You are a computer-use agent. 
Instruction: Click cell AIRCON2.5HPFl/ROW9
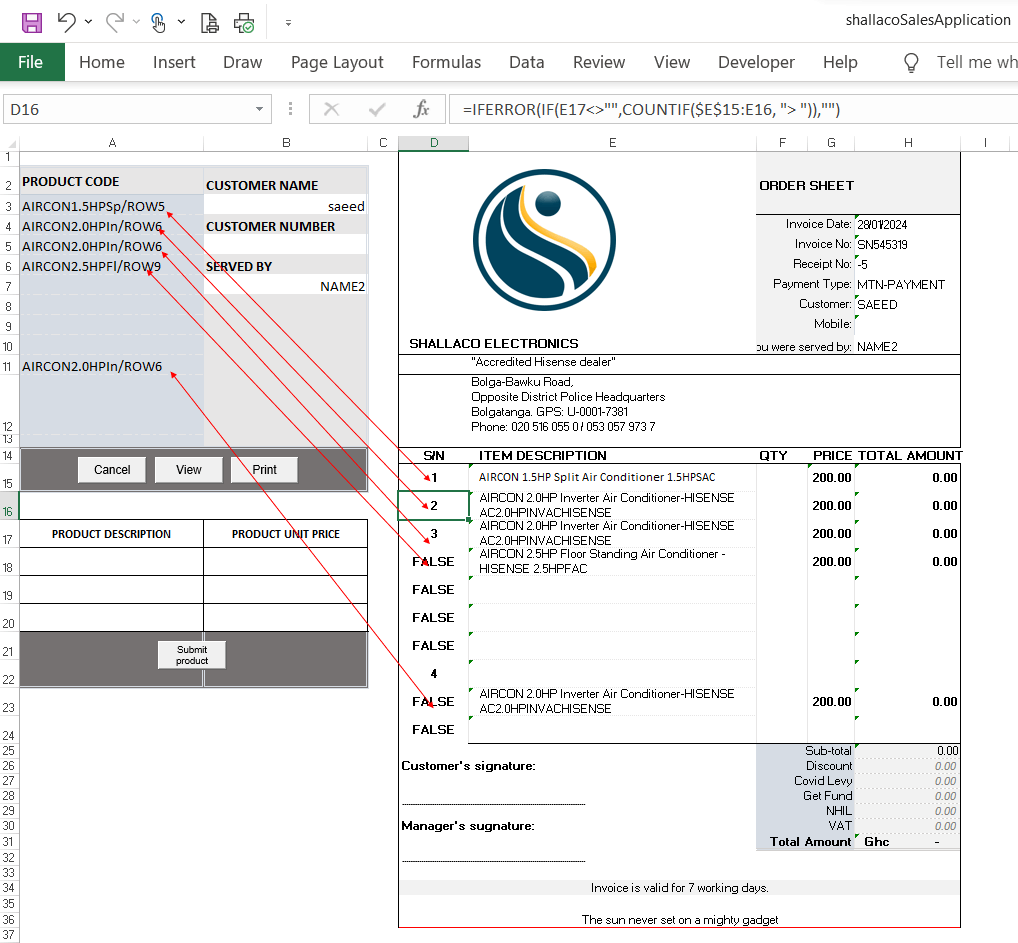point(112,266)
